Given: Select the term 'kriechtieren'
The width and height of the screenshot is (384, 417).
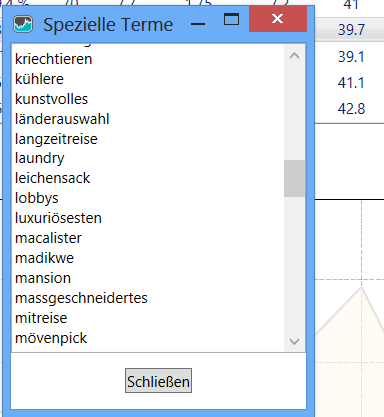Looking at the screenshot, I should pyautogui.click(x=54, y=59).
